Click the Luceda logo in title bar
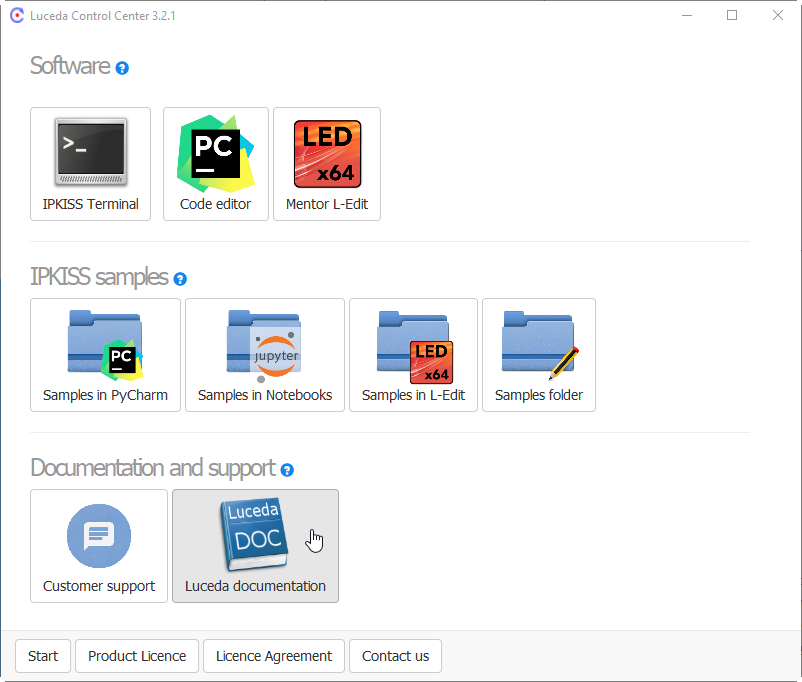 click(16, 16)
